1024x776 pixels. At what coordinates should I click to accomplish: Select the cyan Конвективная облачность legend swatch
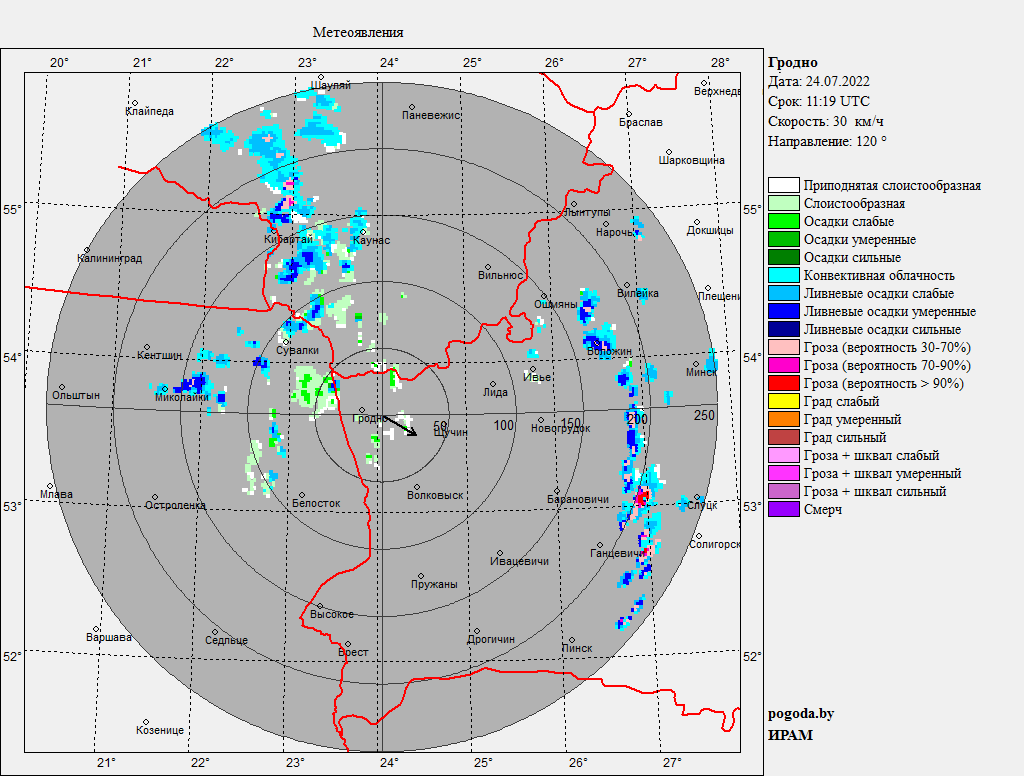(784, 276)
